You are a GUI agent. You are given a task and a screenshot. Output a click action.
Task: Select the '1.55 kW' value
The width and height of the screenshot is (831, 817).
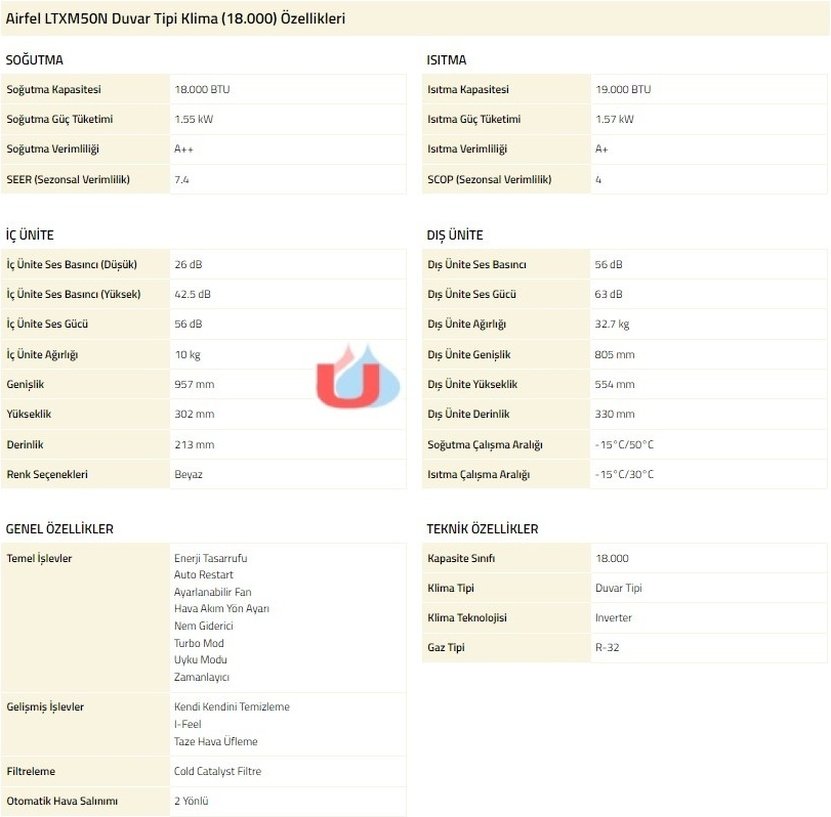(193, 119)
